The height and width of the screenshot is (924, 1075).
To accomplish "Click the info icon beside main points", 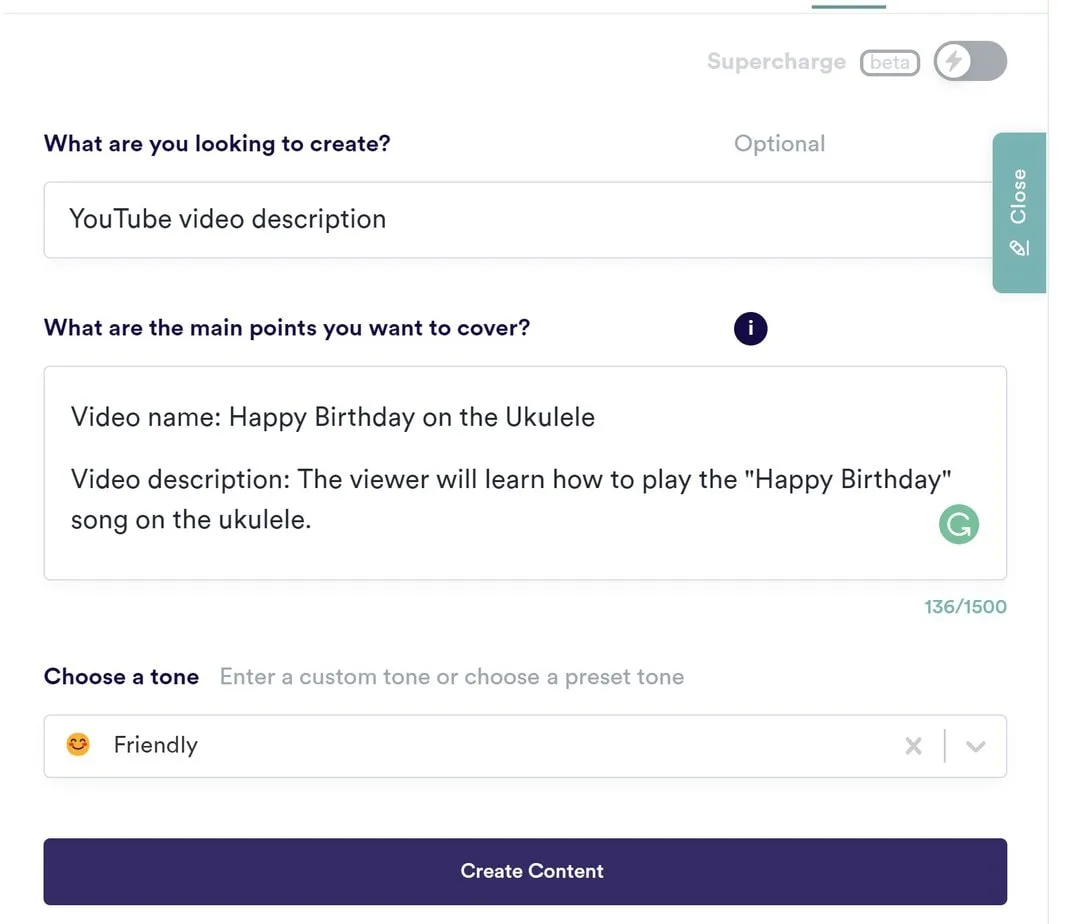I will point(750,328).
